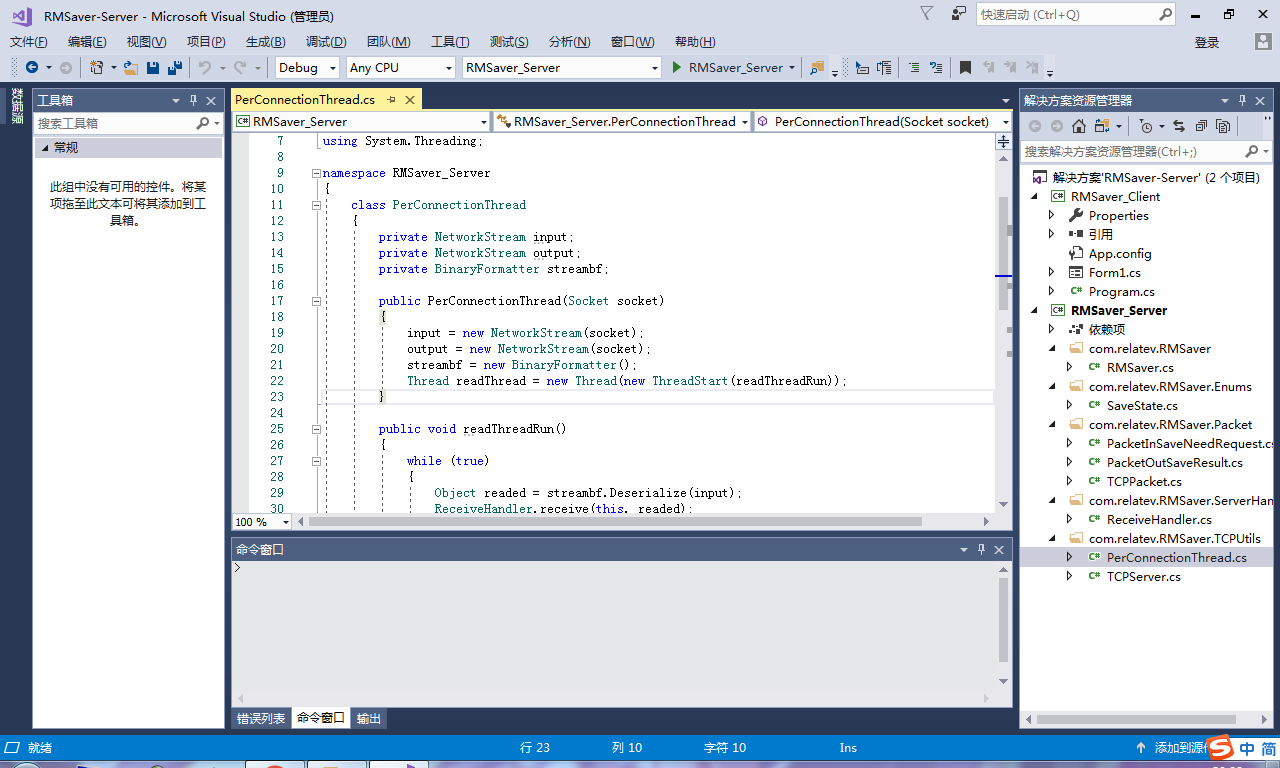
Task: Click the Navigate Backward arrow in toolbar
Action: tap(32, 68)
